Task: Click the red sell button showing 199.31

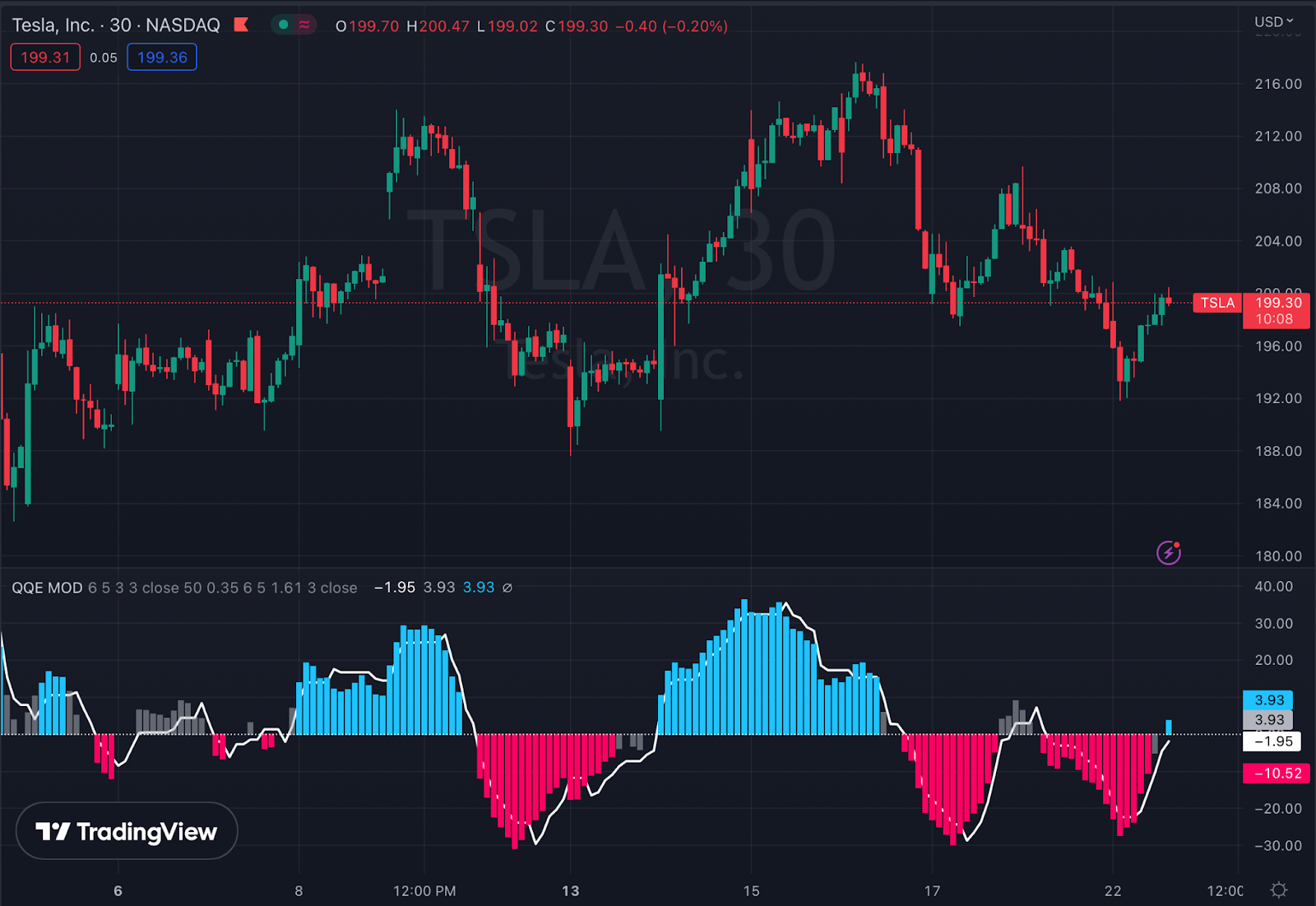Action: [x=44, y=57]
